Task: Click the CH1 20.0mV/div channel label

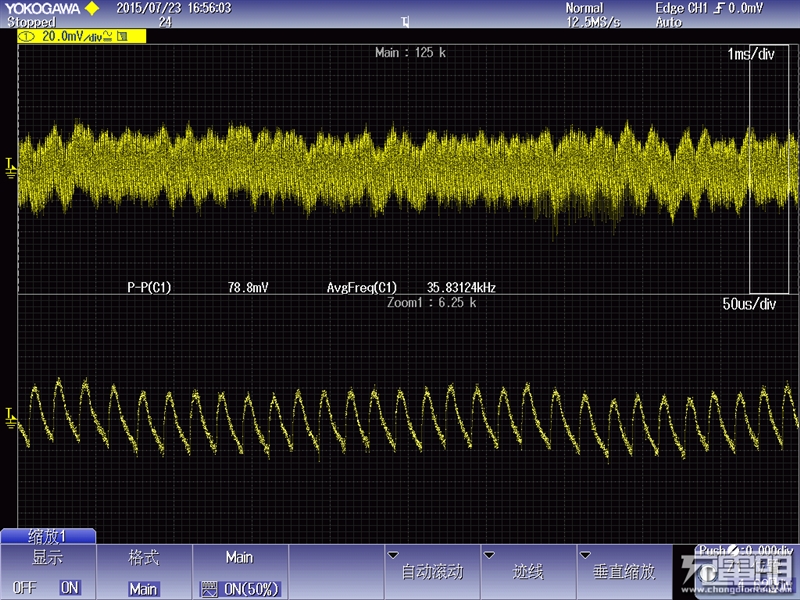Action: [x=82, y=36]
